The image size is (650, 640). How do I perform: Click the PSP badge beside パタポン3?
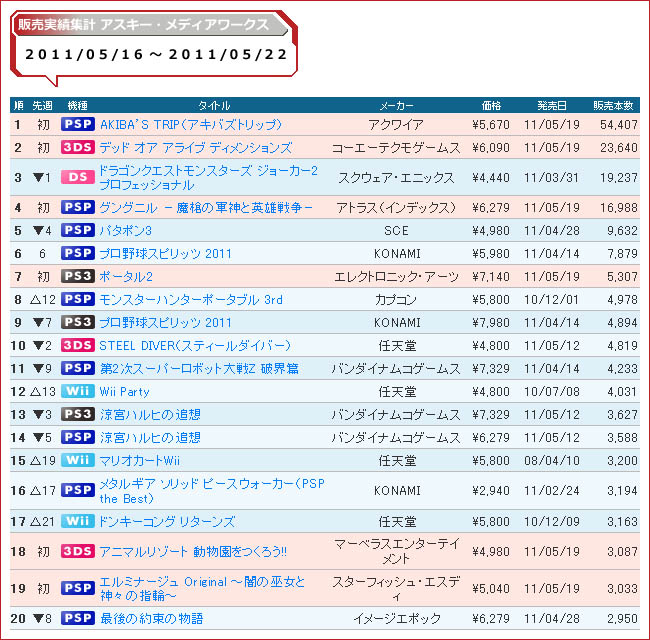point(78,230)
